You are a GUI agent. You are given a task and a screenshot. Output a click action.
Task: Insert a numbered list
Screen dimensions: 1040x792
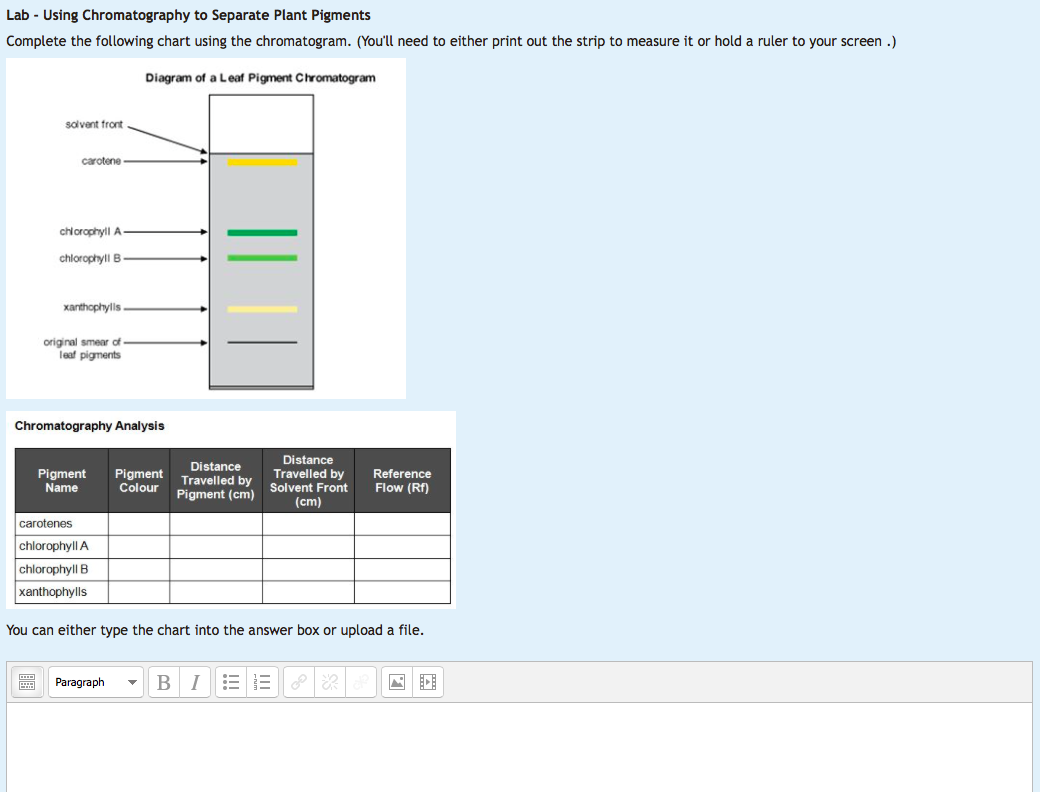260,683
